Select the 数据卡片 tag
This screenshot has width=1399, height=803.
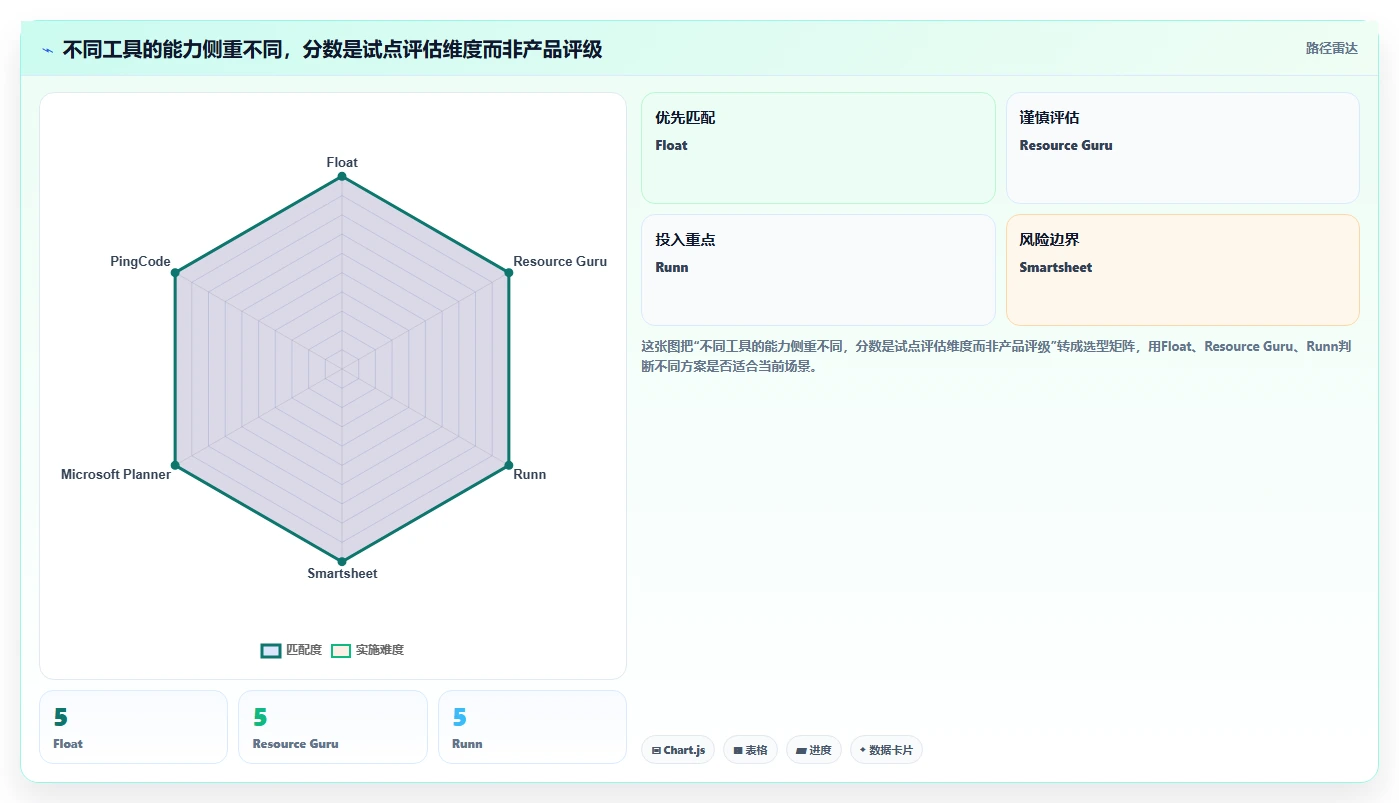[886, 750]
